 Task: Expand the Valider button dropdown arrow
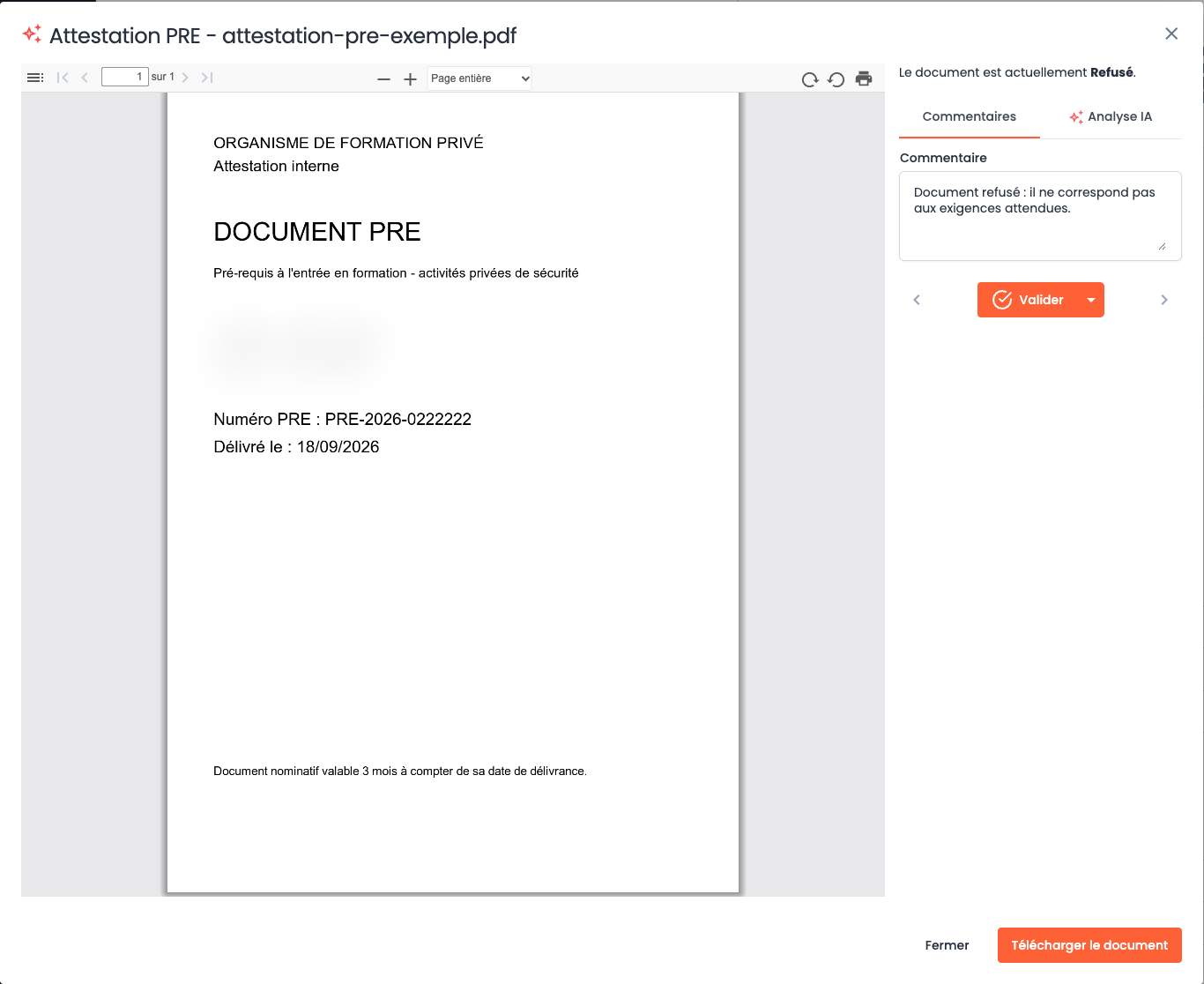1091,300
